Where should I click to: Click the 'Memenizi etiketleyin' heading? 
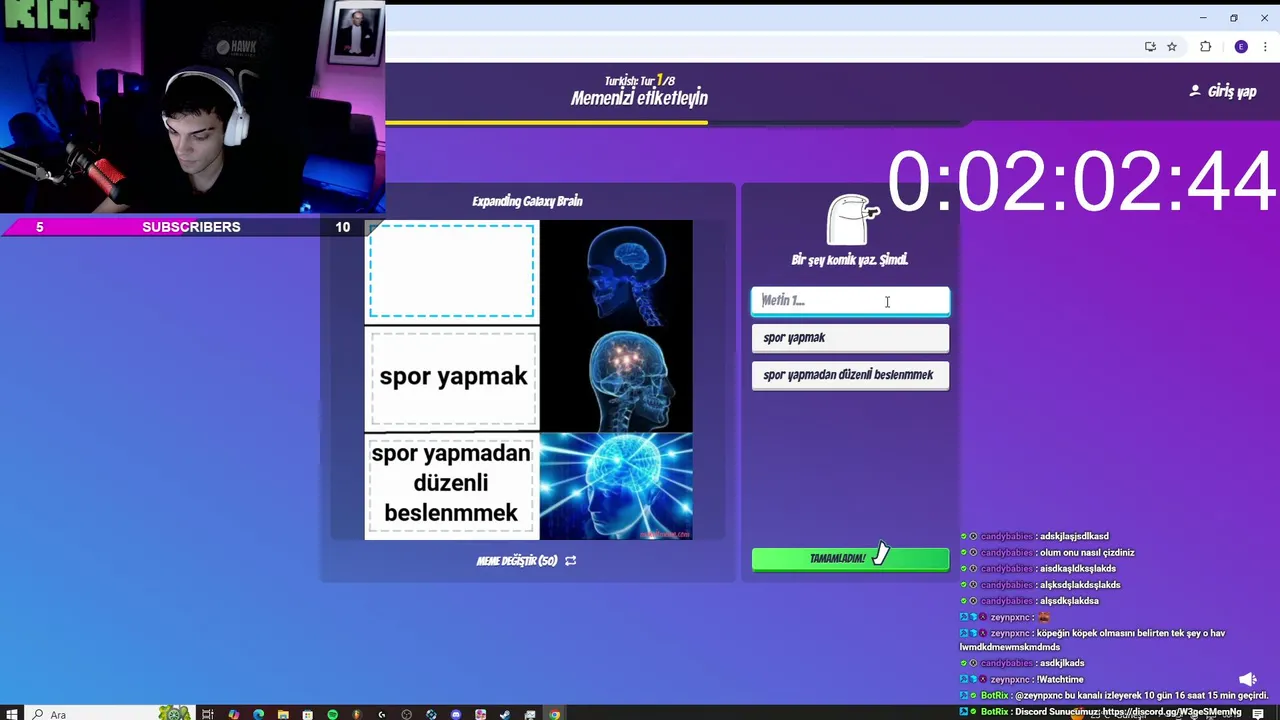[639, 98]
